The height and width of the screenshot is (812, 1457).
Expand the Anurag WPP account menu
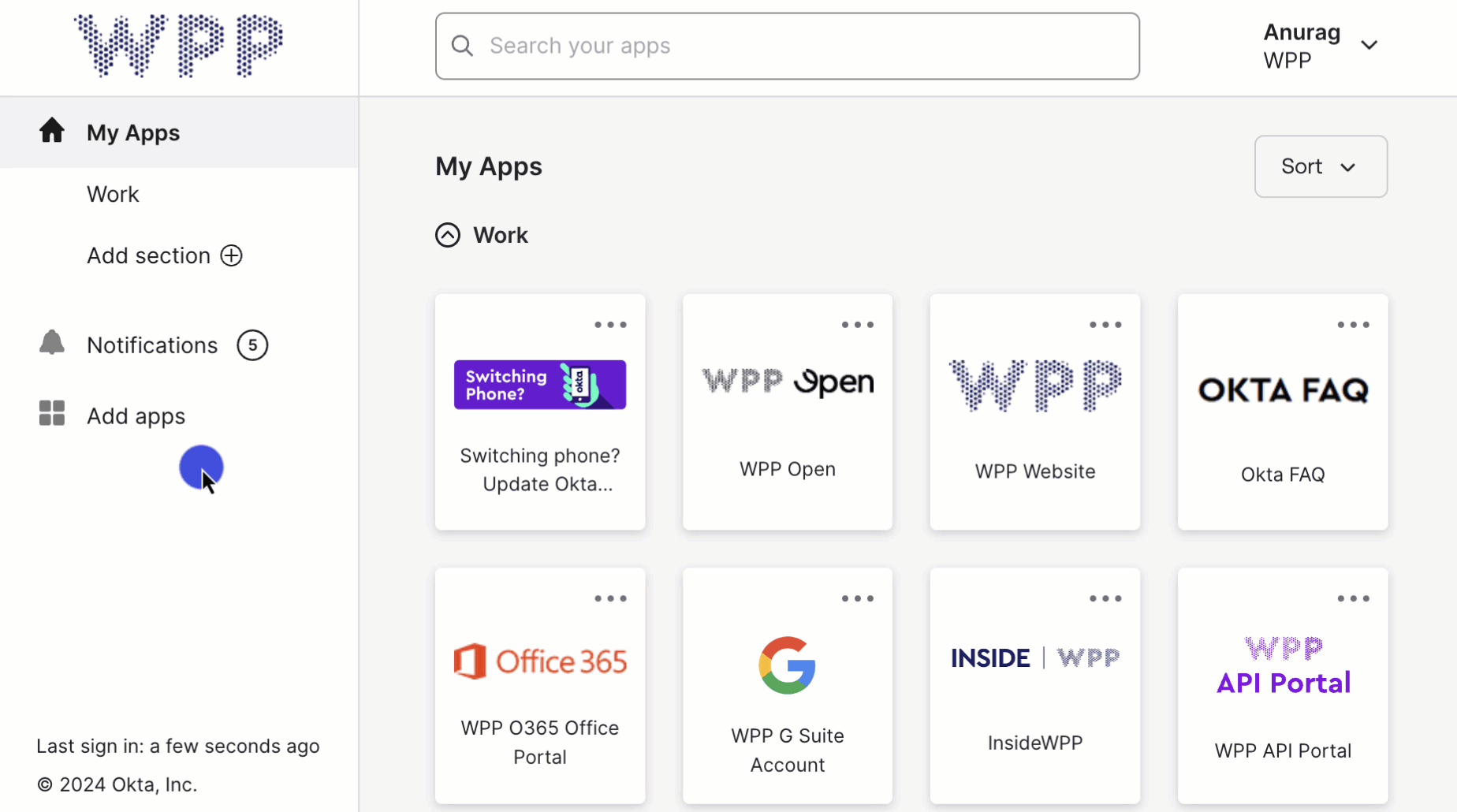click(x=1369, y=46)
